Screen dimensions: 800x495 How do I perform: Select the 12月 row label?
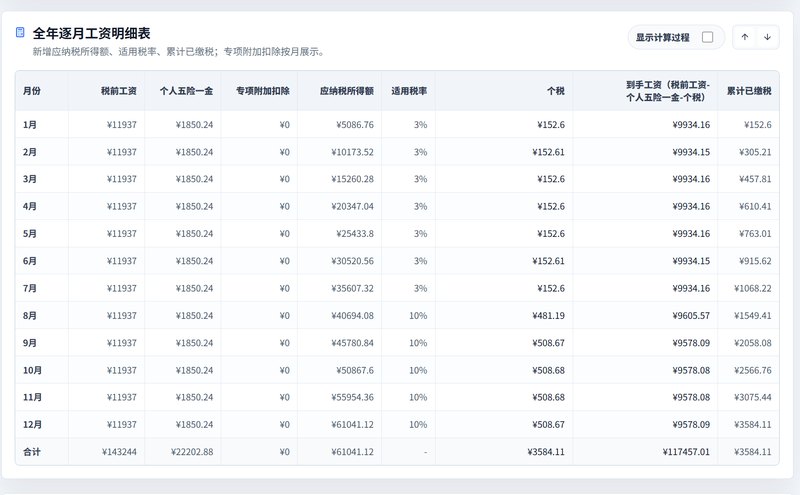(32, 425)
